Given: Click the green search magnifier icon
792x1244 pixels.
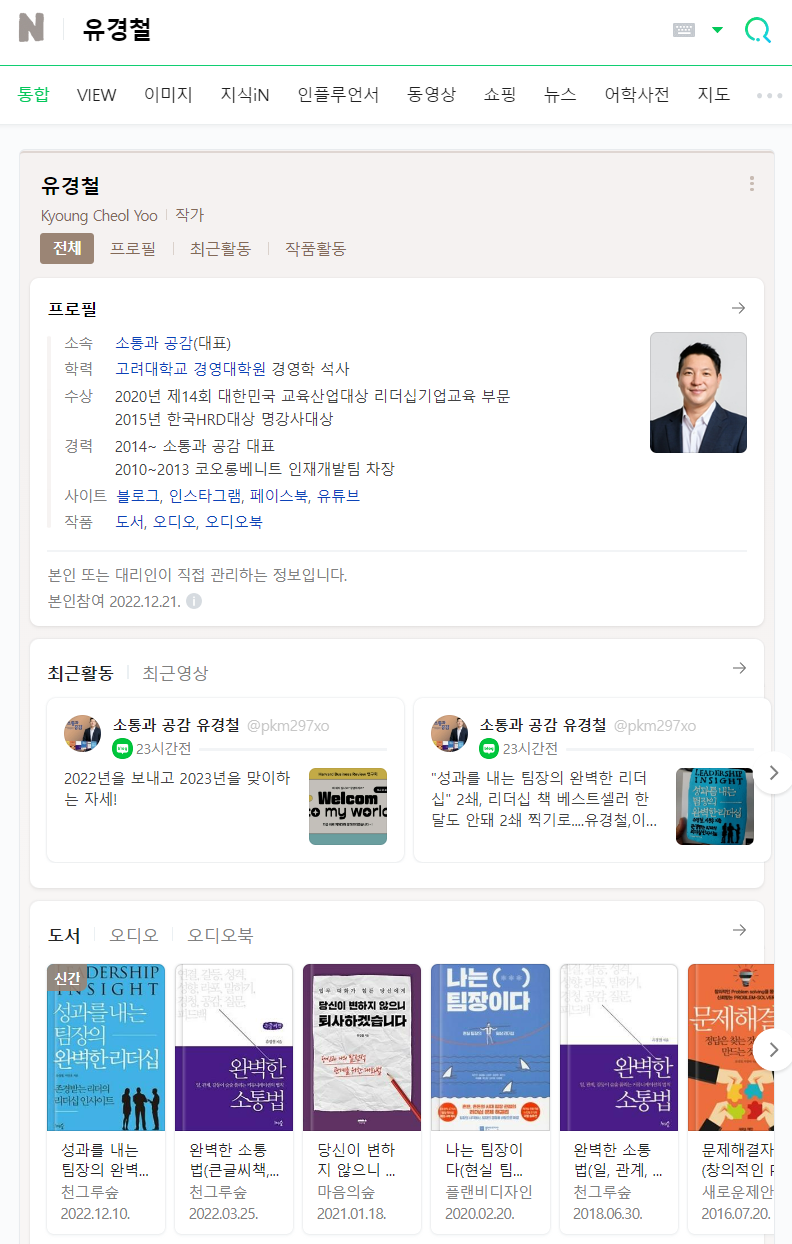Looking at the screenshot, I should 758,30.
